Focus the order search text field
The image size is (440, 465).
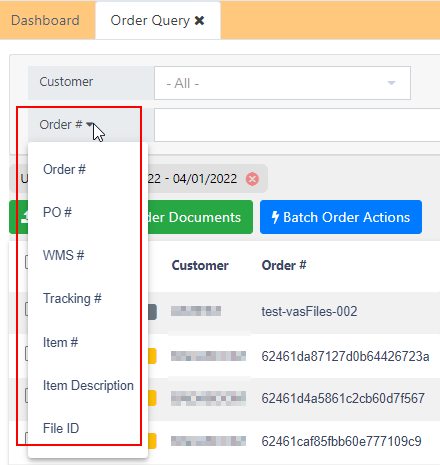coord(297,125)
